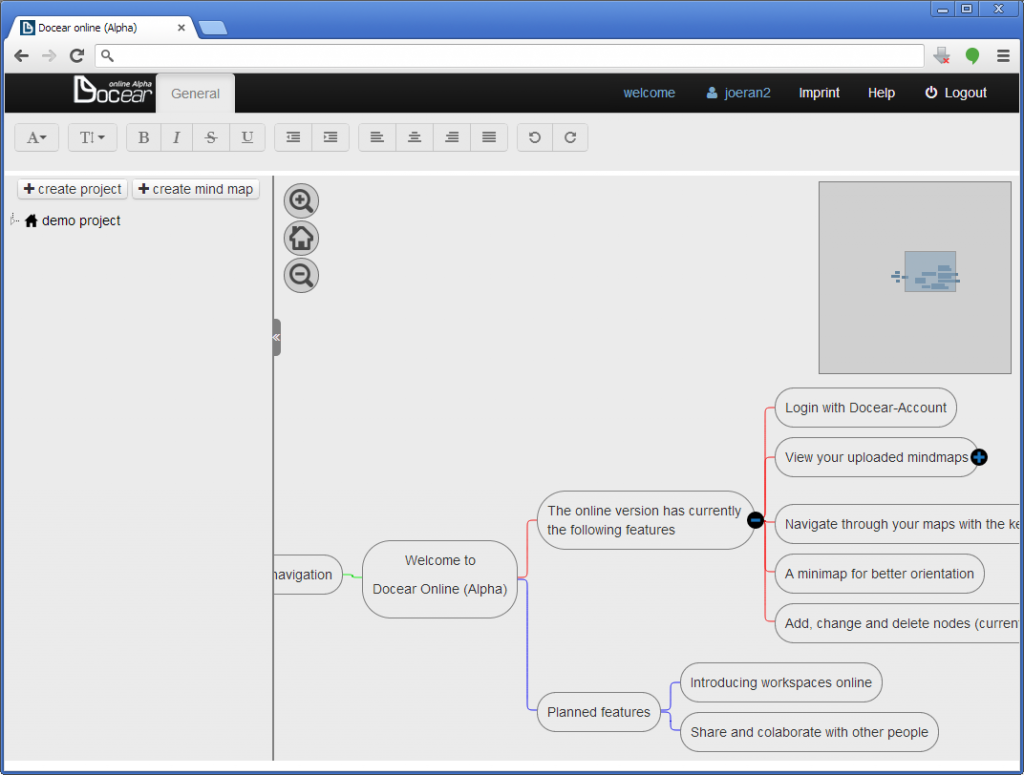Click the minimap viewport rectangle

(930, 272)
